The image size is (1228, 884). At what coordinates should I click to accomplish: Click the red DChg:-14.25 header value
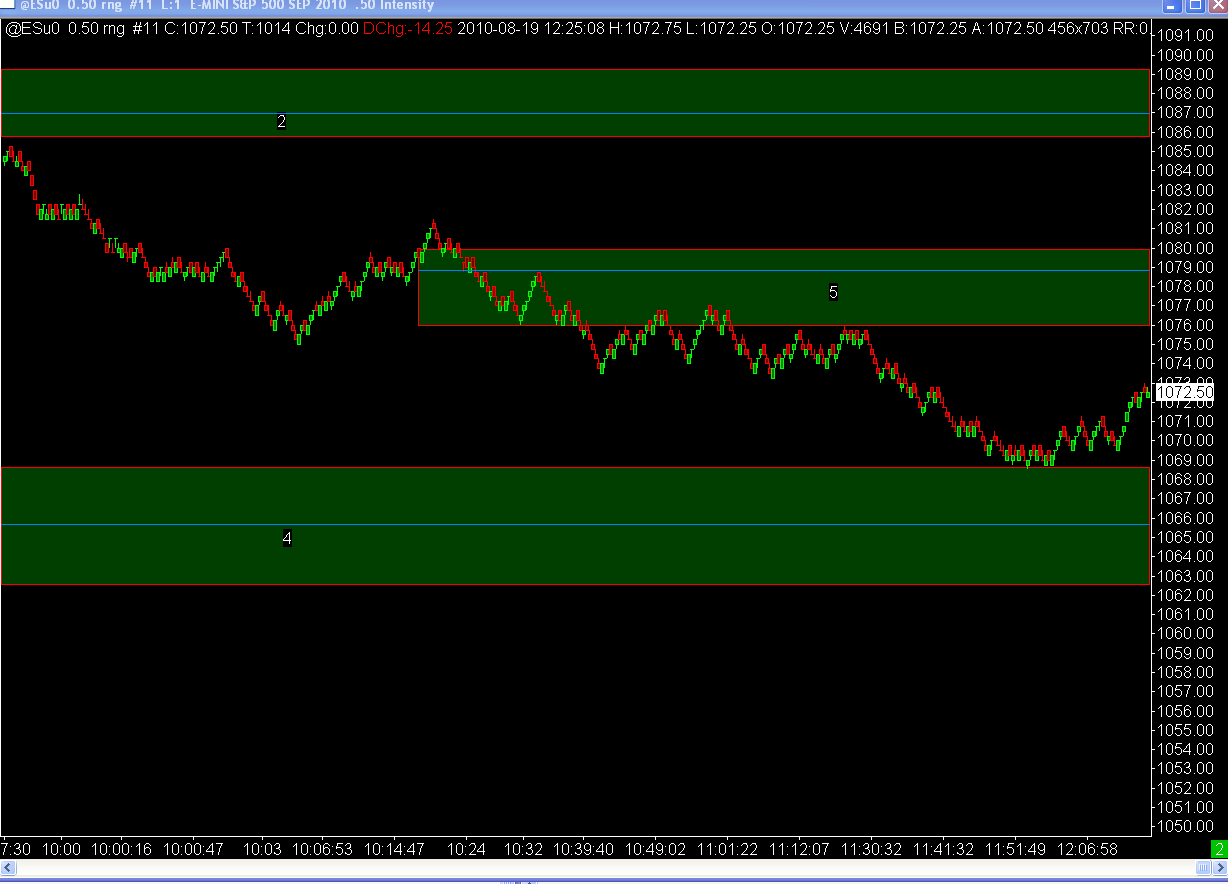[408, 29]
